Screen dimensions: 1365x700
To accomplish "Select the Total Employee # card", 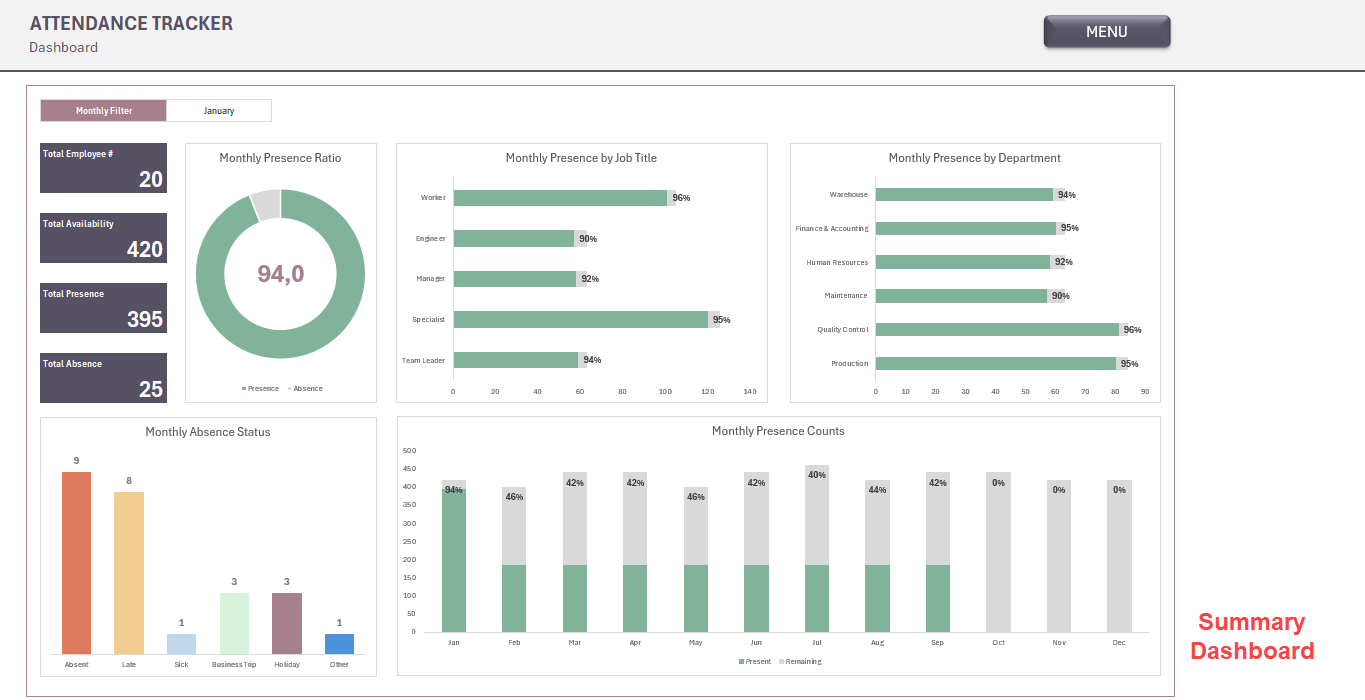I will tap(104, 168).
